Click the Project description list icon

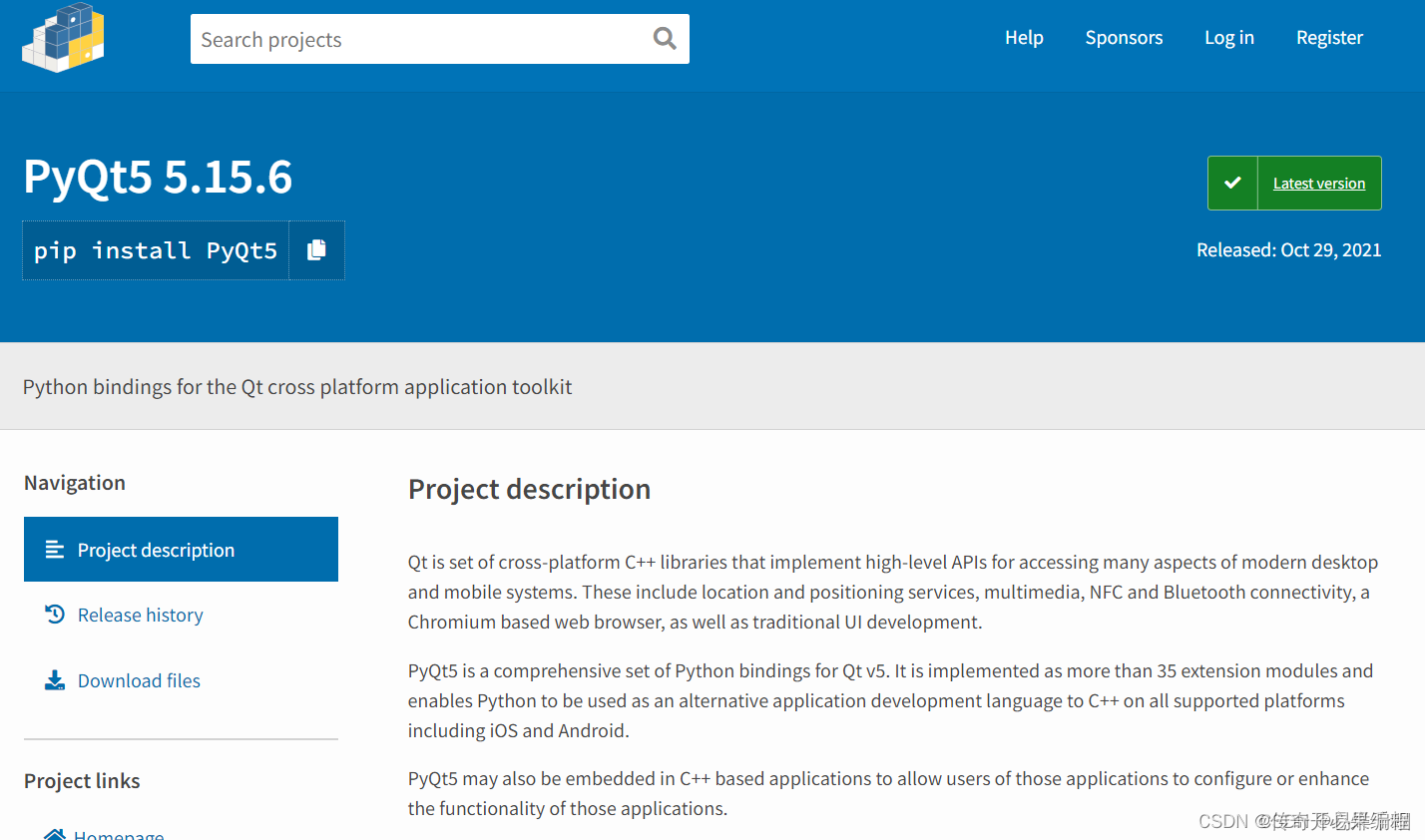coord(55,550)
